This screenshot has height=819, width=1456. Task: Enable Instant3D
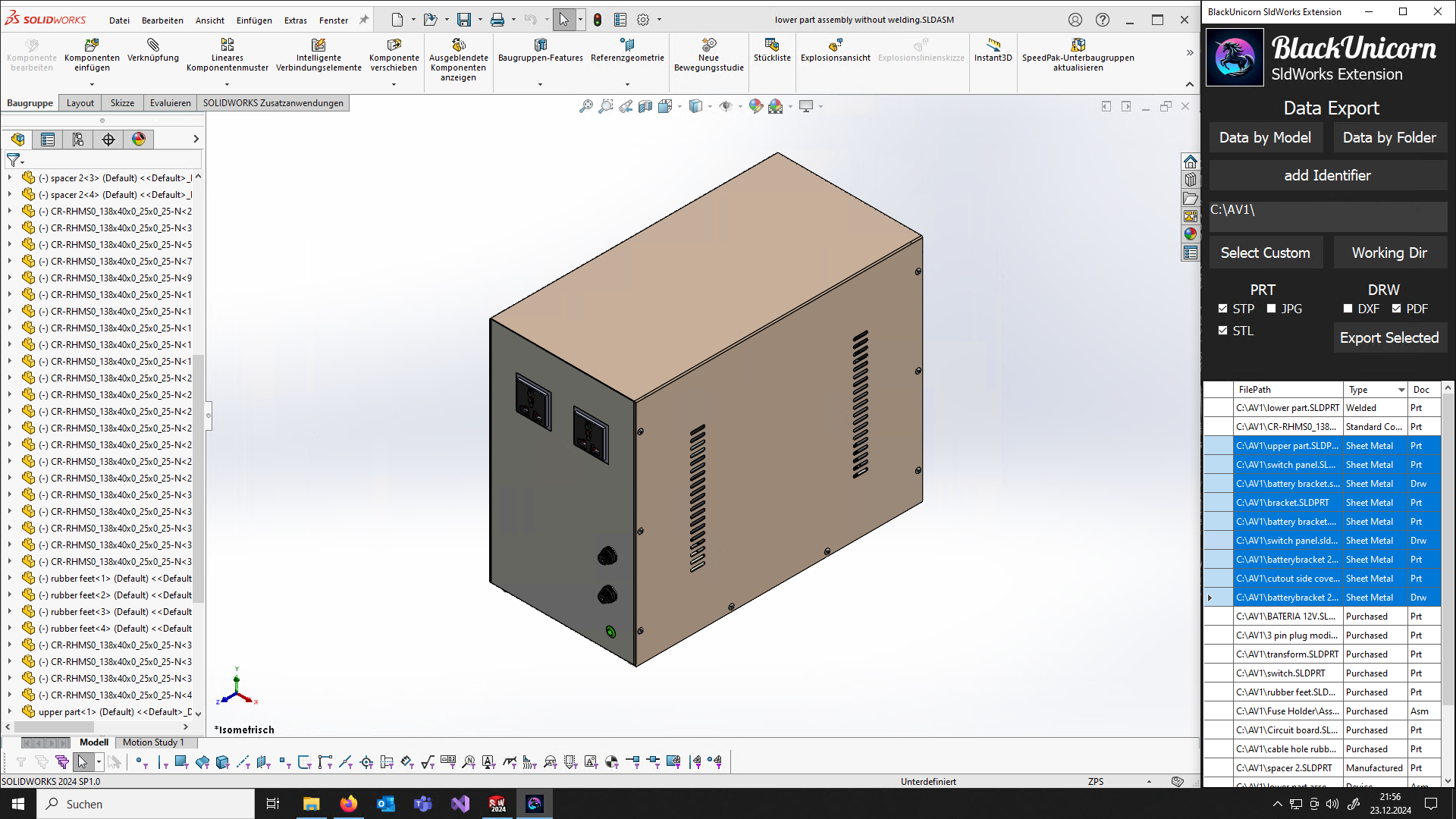pyautogui.click(x=993, y=53)
